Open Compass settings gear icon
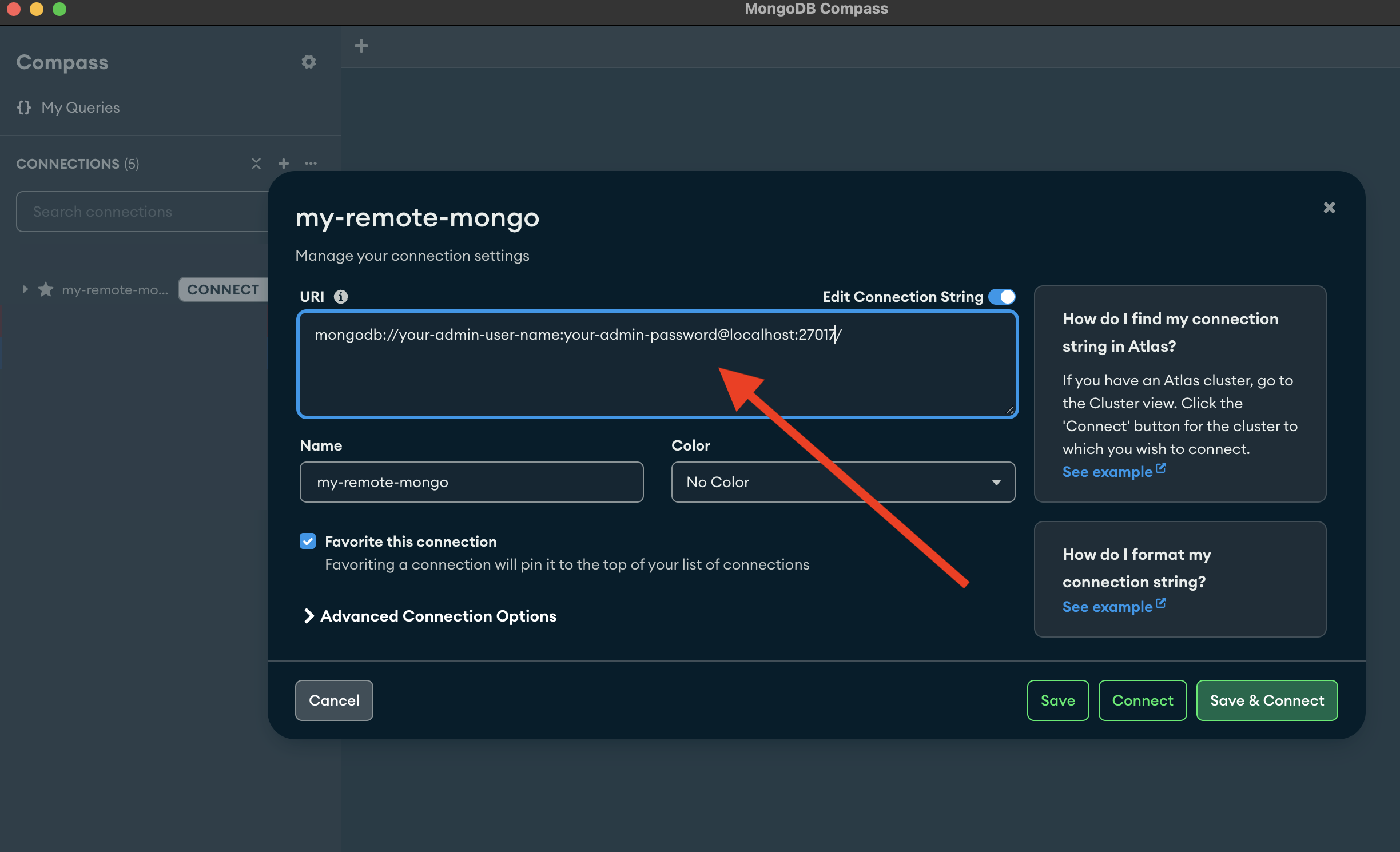 309,62
